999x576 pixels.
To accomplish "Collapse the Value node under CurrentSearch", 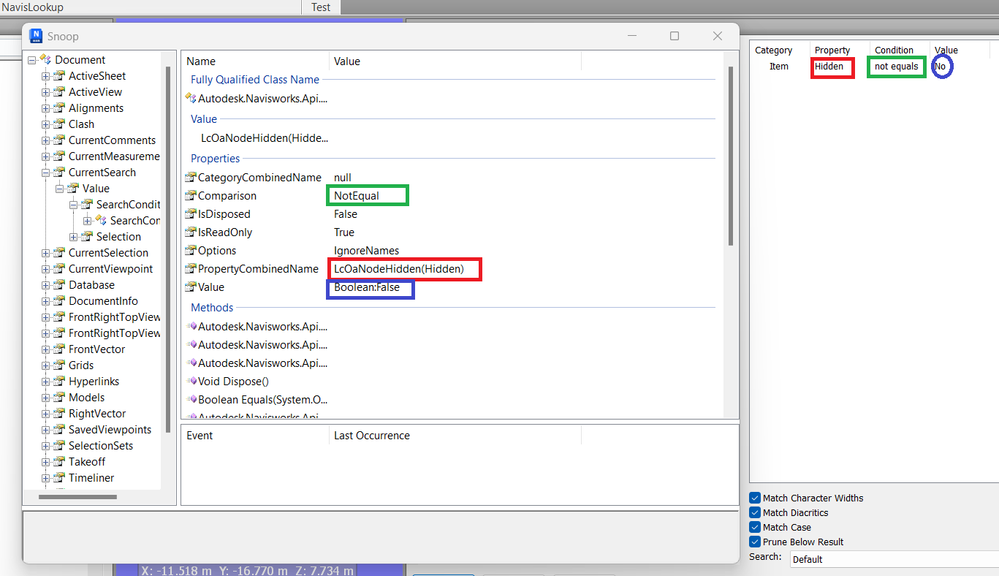I will point(59,189).
